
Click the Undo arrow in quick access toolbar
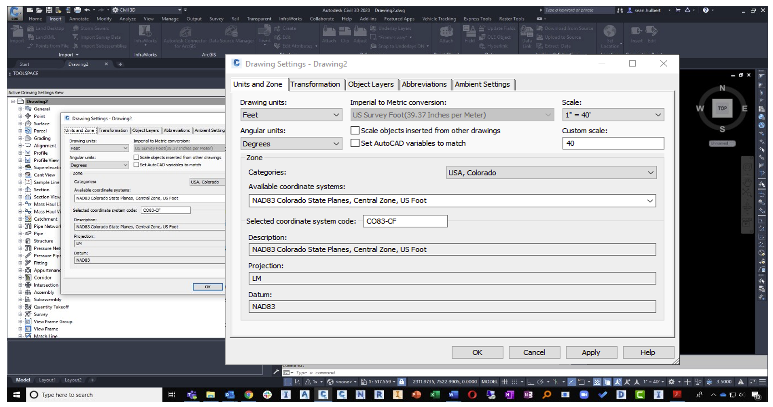click(87, 10)
